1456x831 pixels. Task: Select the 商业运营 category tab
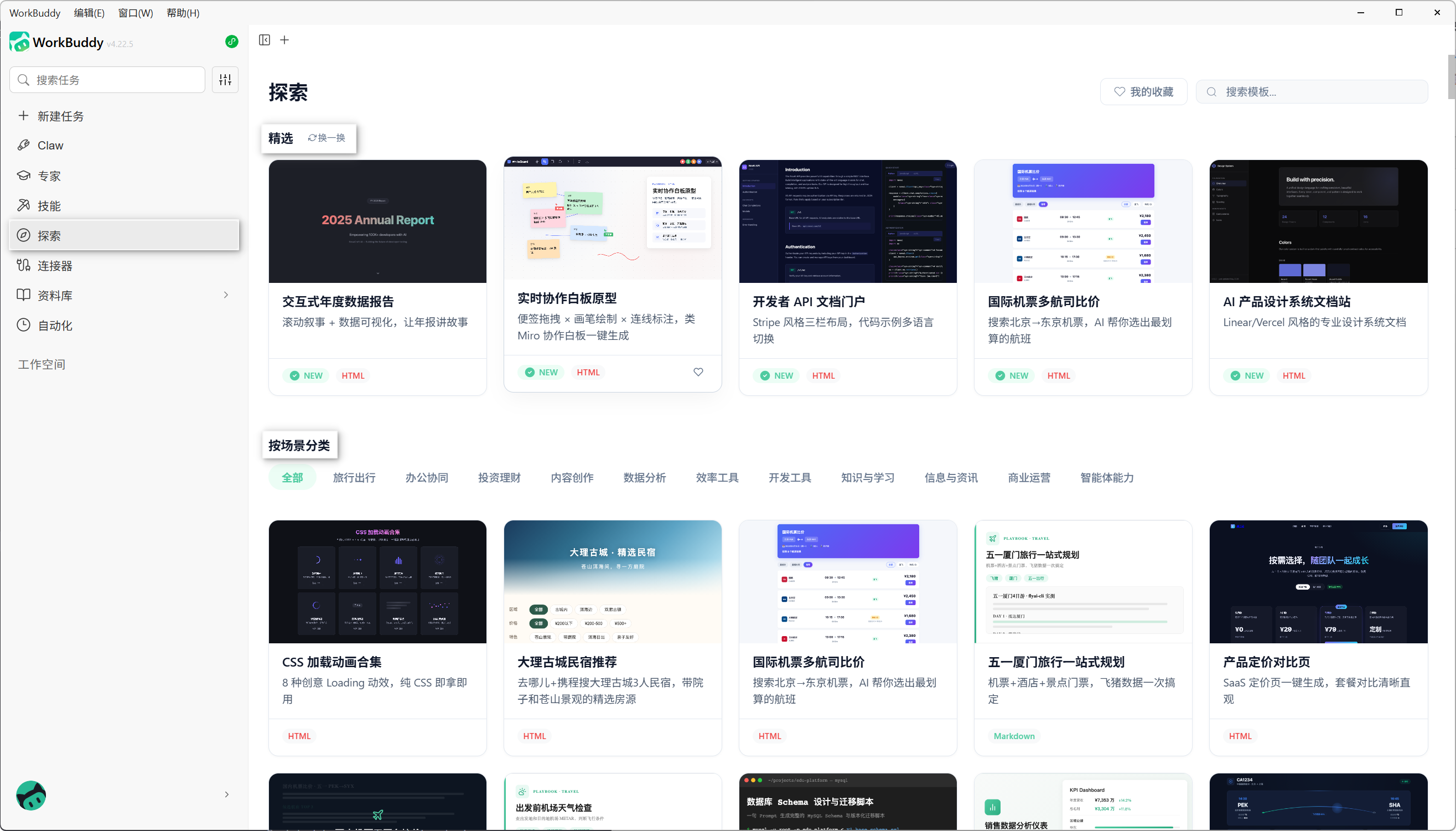[x=1029, y=478]
